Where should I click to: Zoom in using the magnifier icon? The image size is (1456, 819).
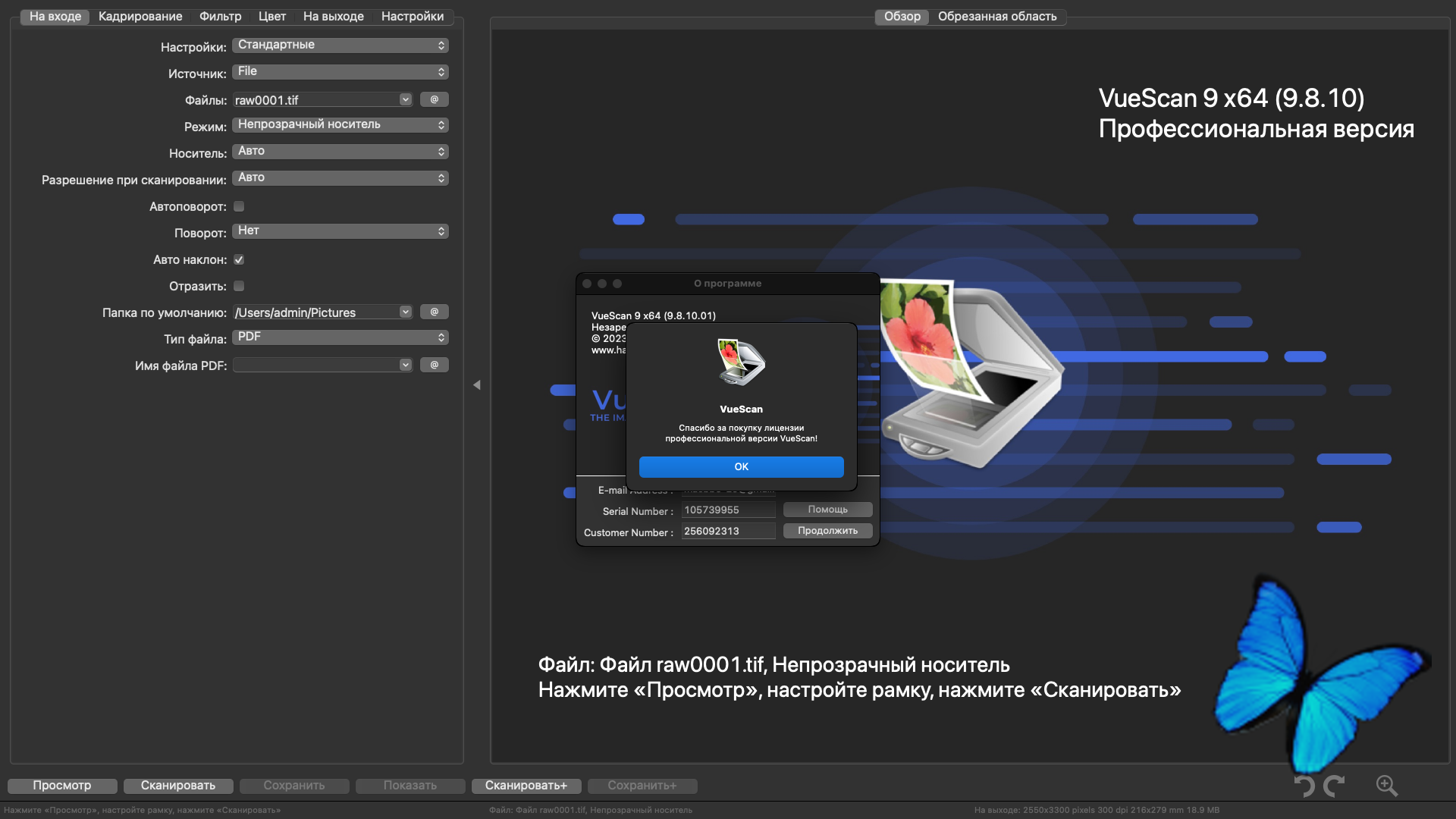pyautogui.click(x=1387, y=786)
